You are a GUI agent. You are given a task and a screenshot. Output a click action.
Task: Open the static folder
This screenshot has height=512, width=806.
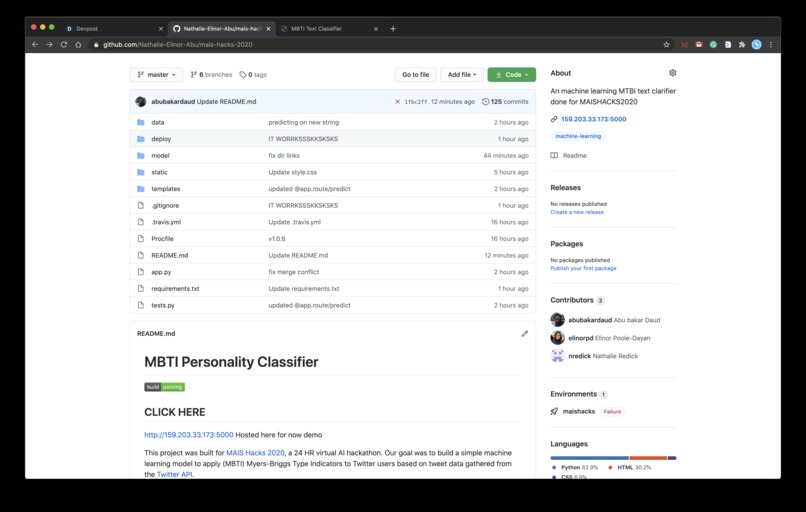(x=159, y=172)
